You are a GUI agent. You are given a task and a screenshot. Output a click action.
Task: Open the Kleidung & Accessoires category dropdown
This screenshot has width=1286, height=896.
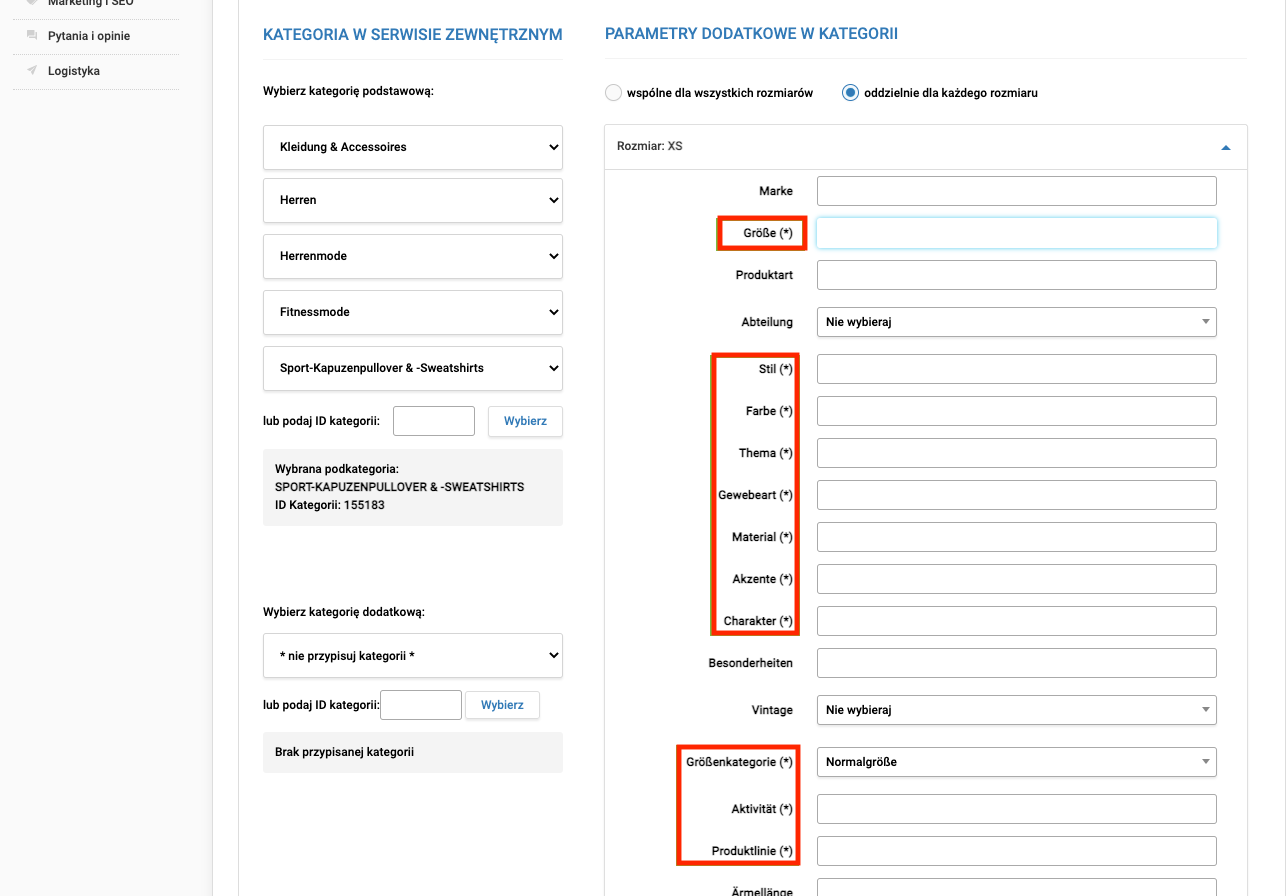413,147
